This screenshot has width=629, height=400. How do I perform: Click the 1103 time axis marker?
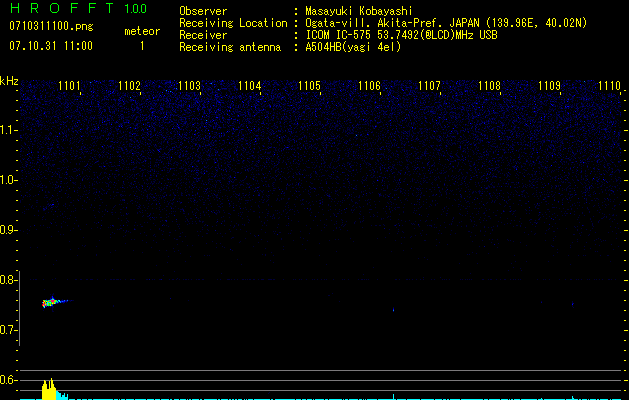coord(189,86)
